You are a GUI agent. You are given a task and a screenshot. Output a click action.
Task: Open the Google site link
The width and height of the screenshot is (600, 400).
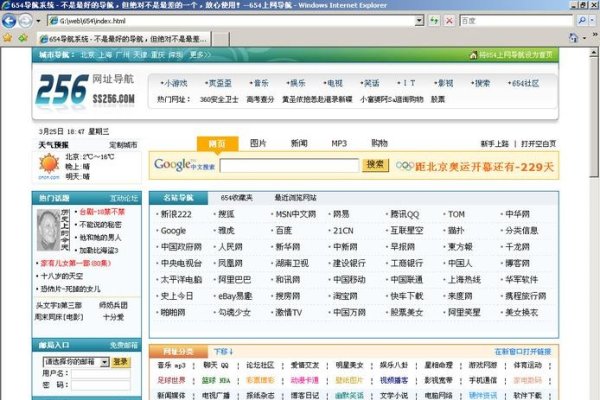(173, 231)
